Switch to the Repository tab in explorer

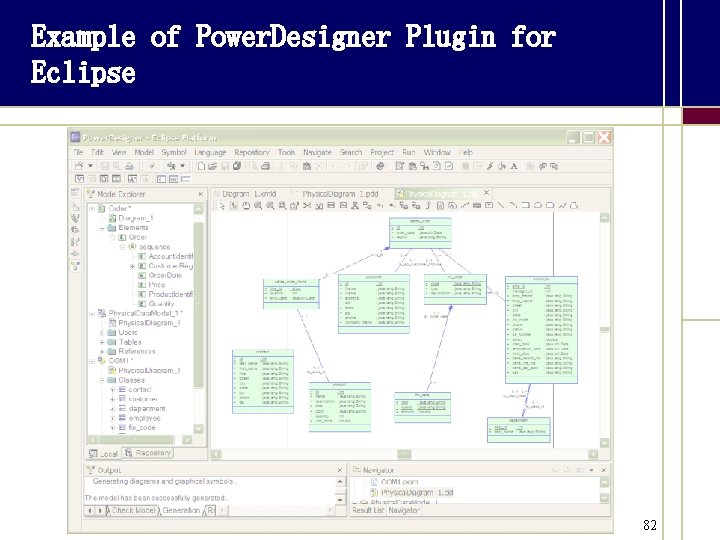pyautogui.click(x=148, y=453)
